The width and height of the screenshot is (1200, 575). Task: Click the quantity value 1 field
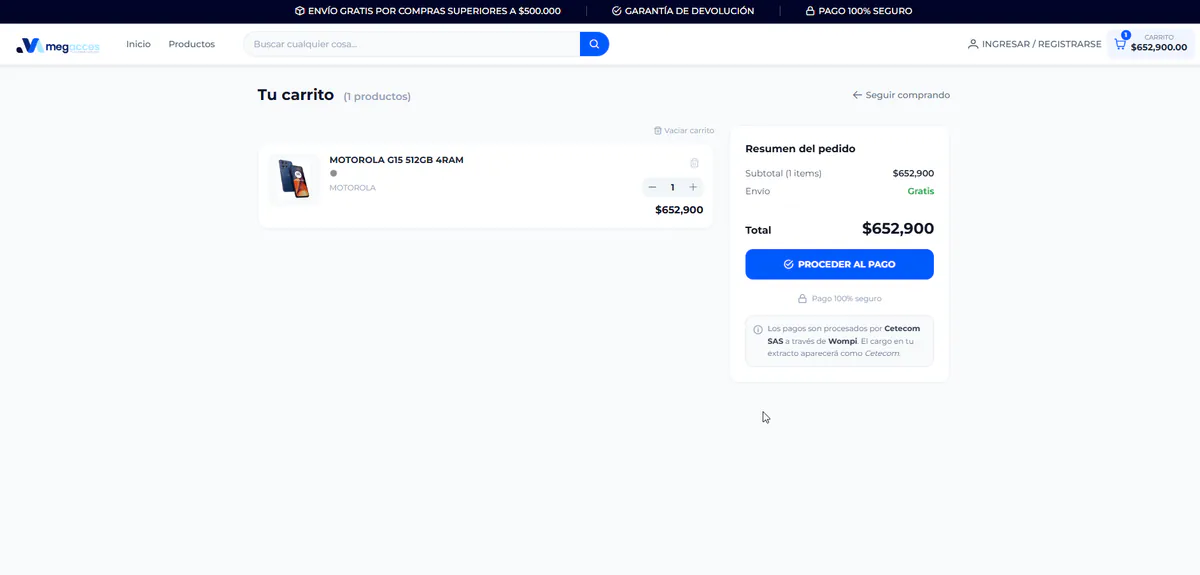point(672,187)
